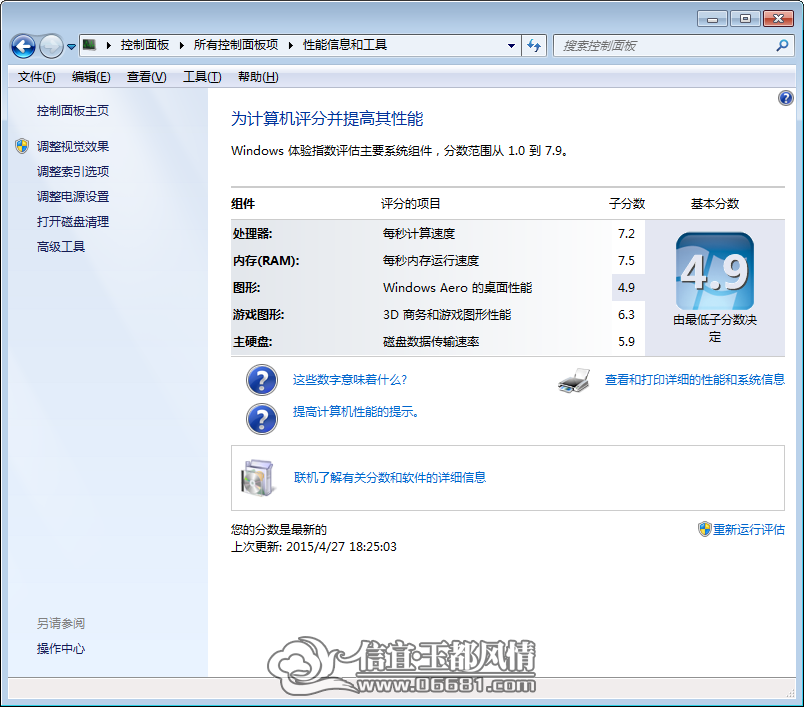Open 操作中心 link in sidebar

[x=61, y=649]
